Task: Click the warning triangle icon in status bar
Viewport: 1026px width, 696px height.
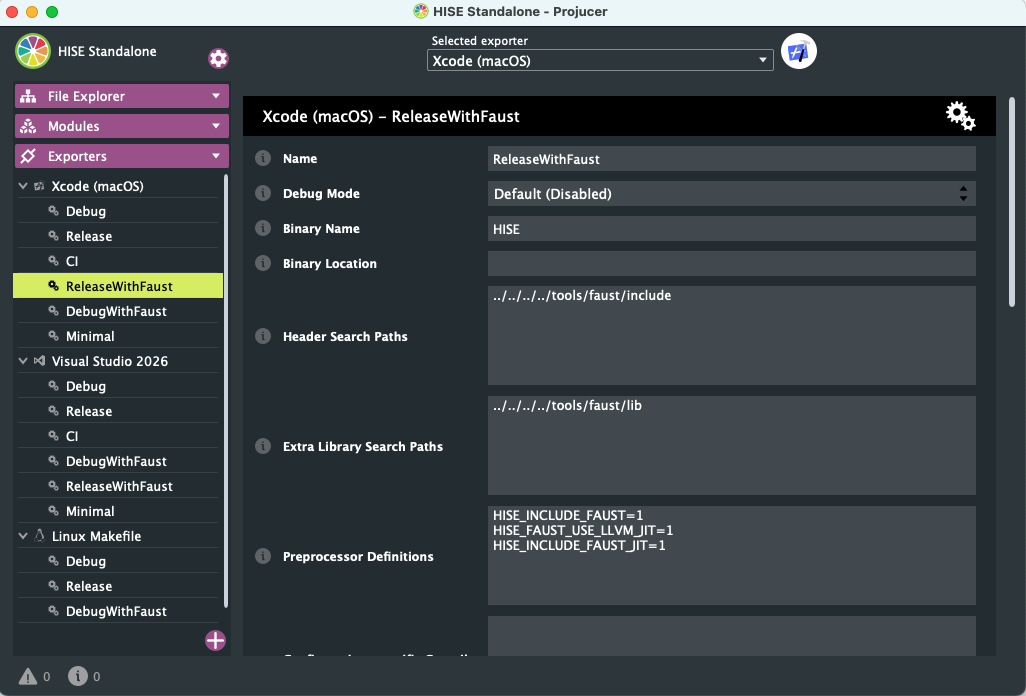Action: point(27,676)
